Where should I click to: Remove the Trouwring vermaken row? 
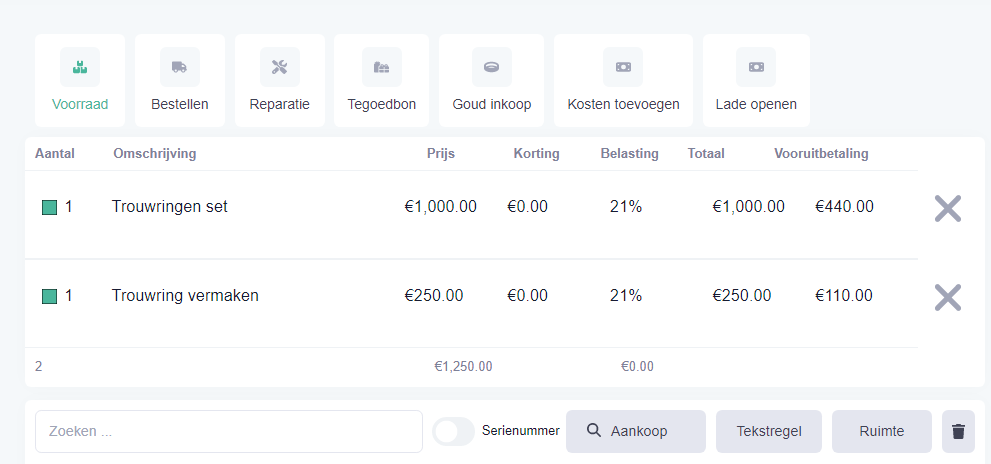click(947, 297)
